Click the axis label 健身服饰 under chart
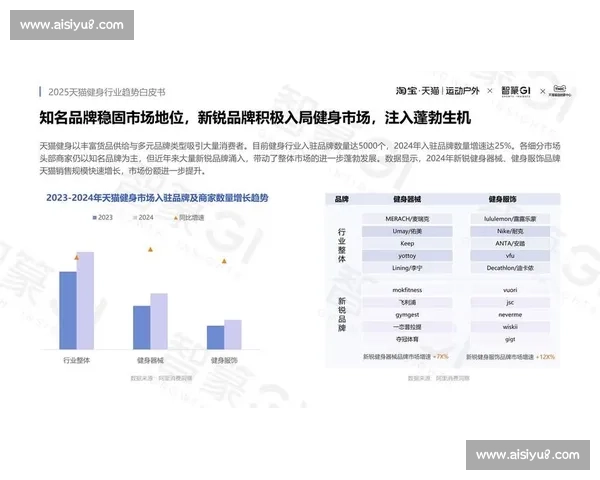This screenshot has width=600, height=480. [224, 360]
